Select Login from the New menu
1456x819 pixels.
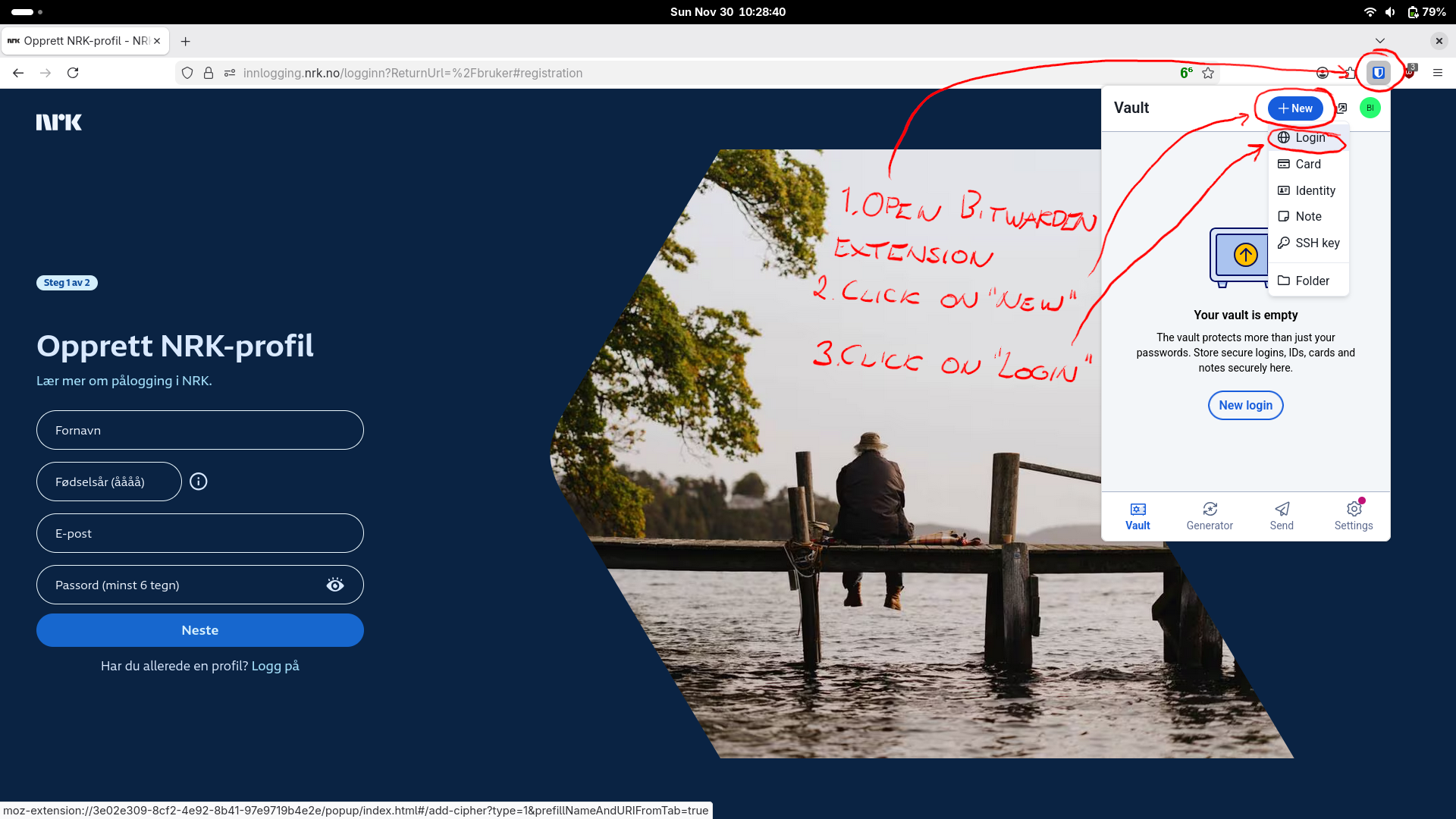point(1309,138)
